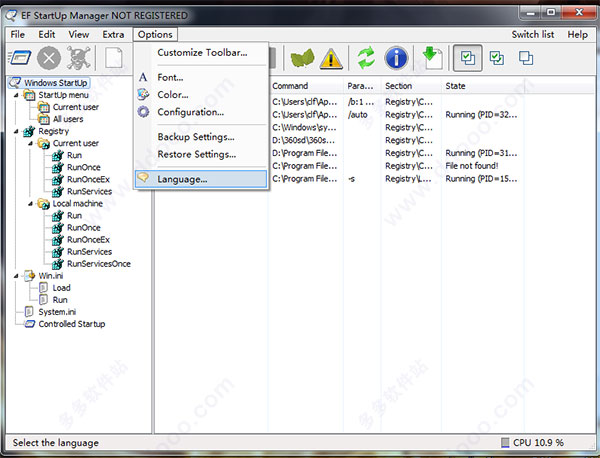Click the skull and crossbones kill icon
The width and height of the screenshot is (600, 458).
(x=78, y=58)
